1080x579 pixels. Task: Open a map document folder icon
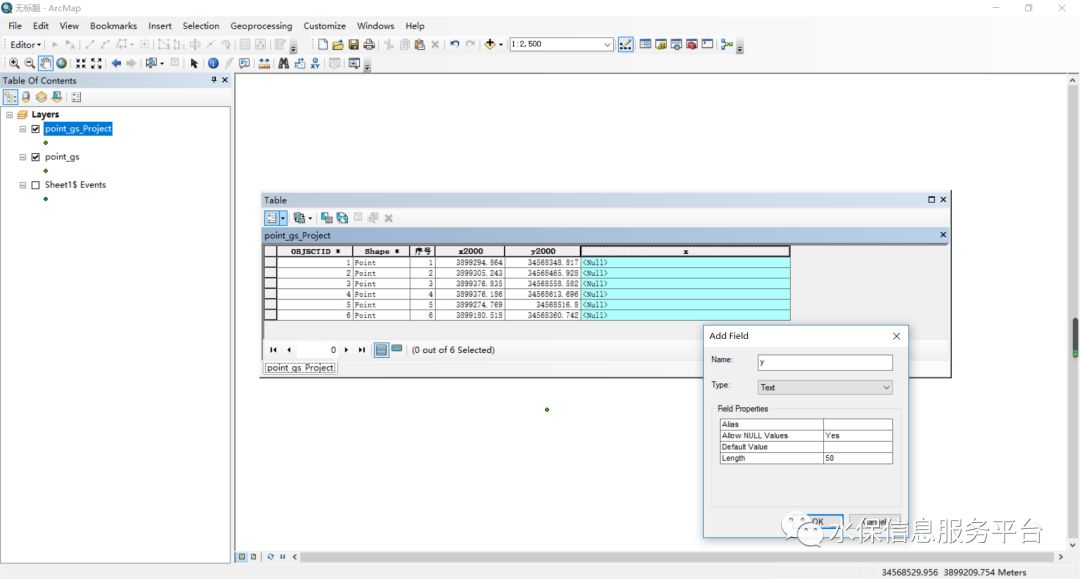point(338,44)
